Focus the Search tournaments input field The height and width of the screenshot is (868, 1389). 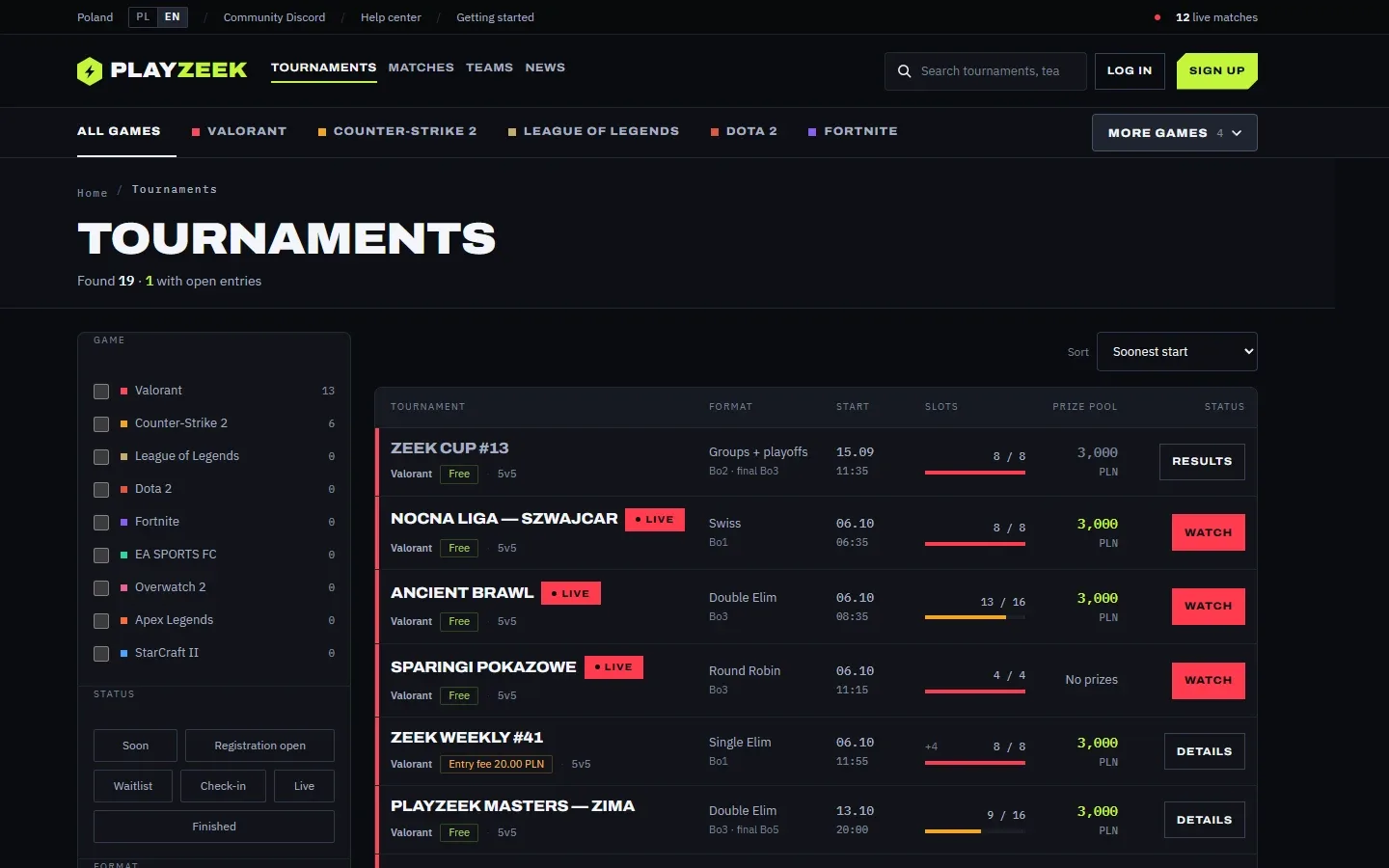[x=986, y=71]
